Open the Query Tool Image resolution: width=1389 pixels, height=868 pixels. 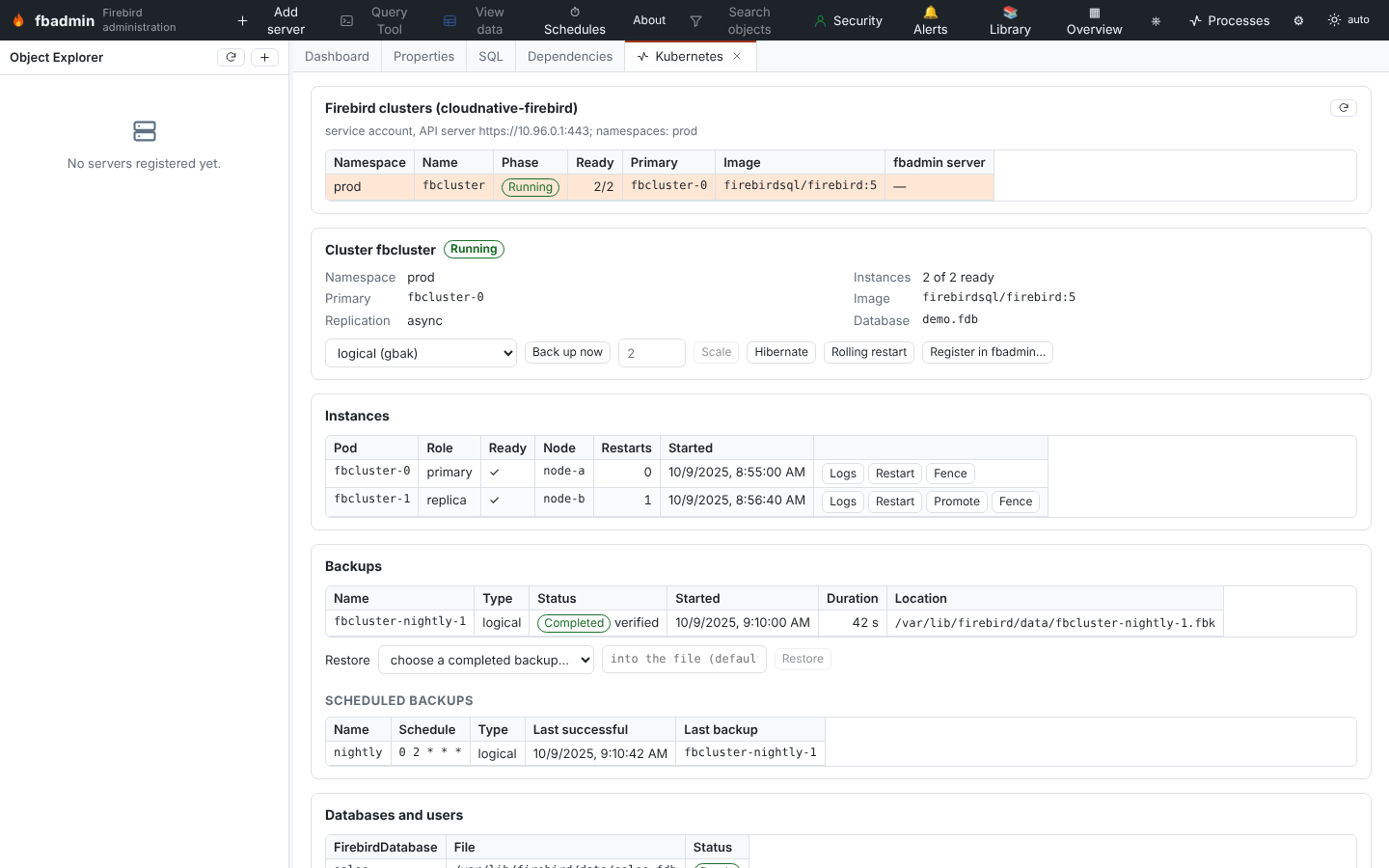click(376, 20)
